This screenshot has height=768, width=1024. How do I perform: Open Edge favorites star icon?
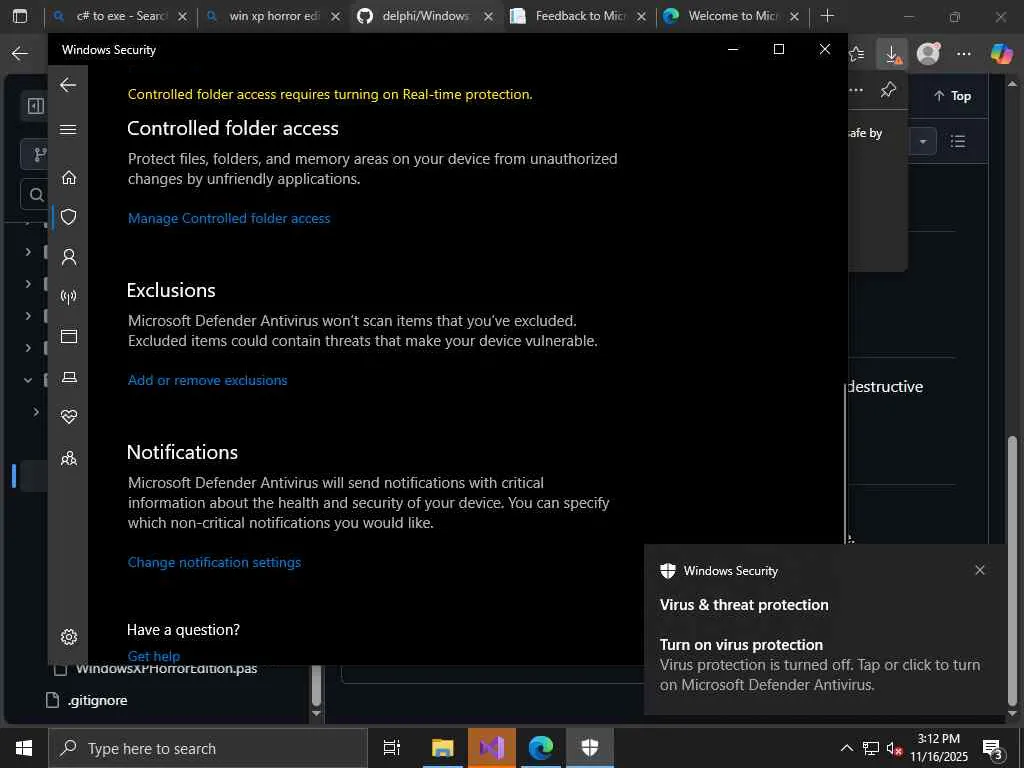[x=857, y=54]
